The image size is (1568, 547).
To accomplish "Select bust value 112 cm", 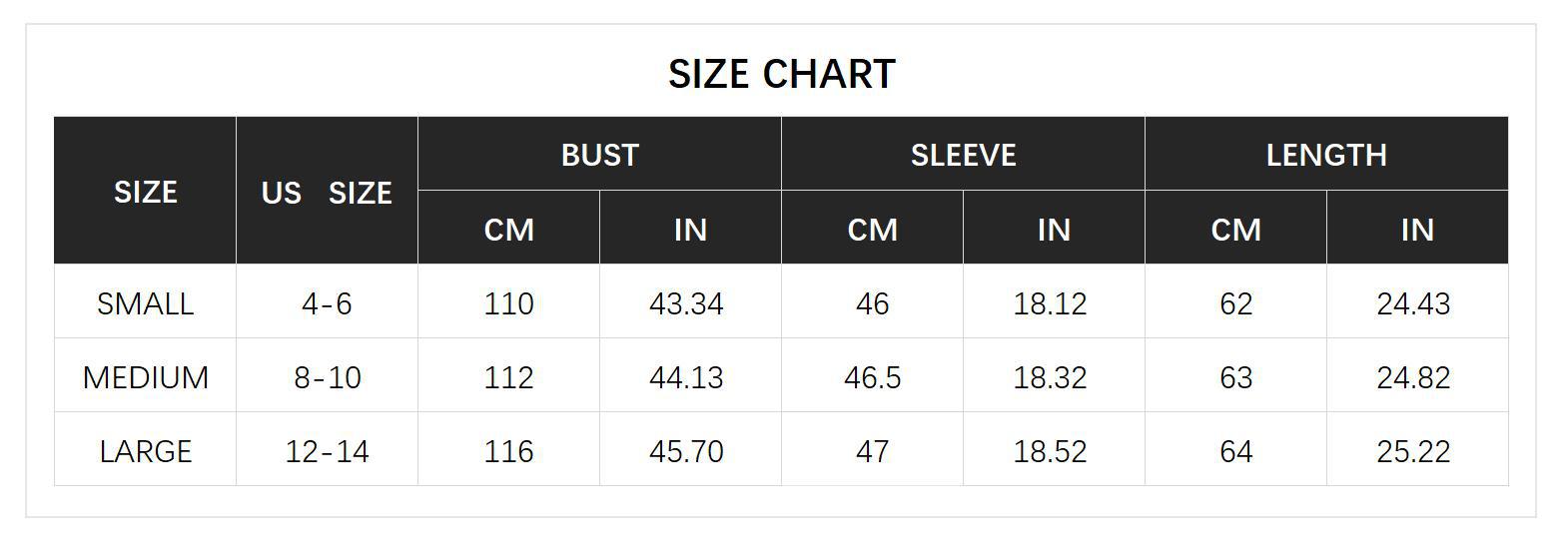I will (x=508, y=377).
